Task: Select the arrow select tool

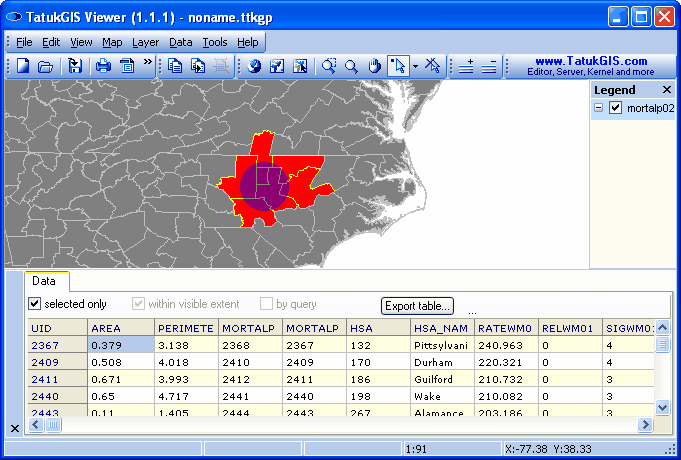Action: coord(398,66)
